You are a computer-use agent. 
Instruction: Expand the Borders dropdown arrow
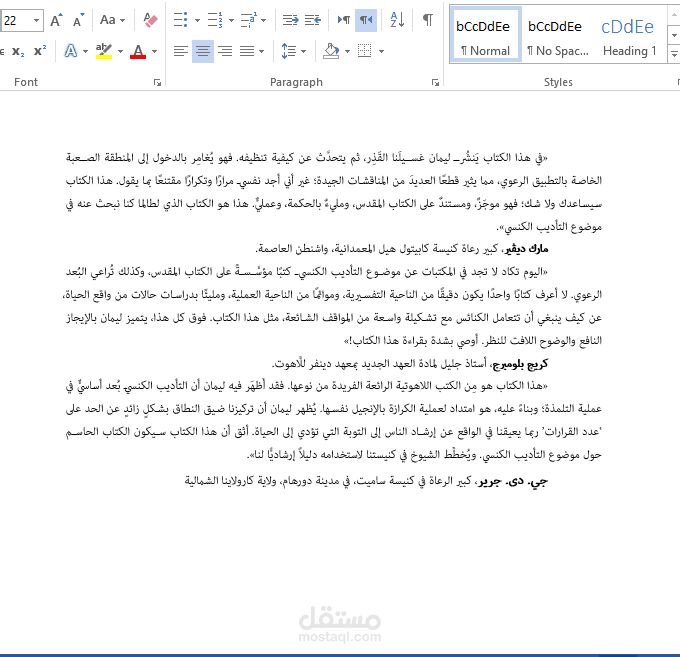(x=381, y=52)
